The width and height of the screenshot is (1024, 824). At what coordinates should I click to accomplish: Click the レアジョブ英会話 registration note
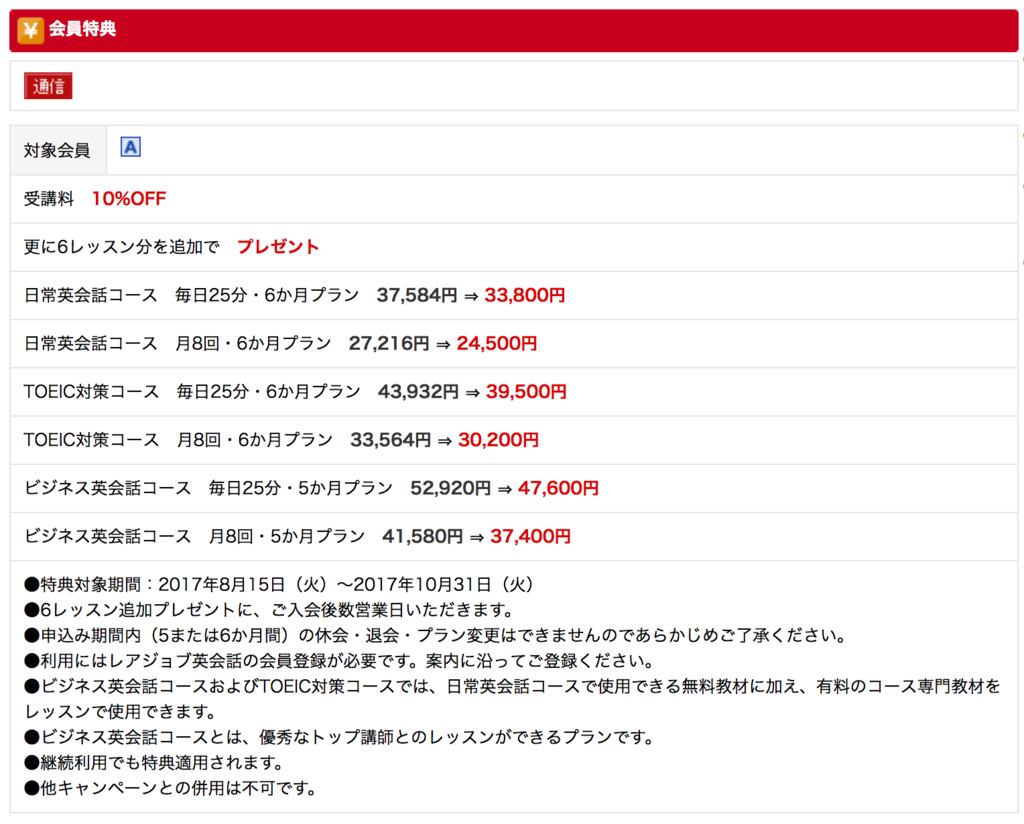click(340, 661)
